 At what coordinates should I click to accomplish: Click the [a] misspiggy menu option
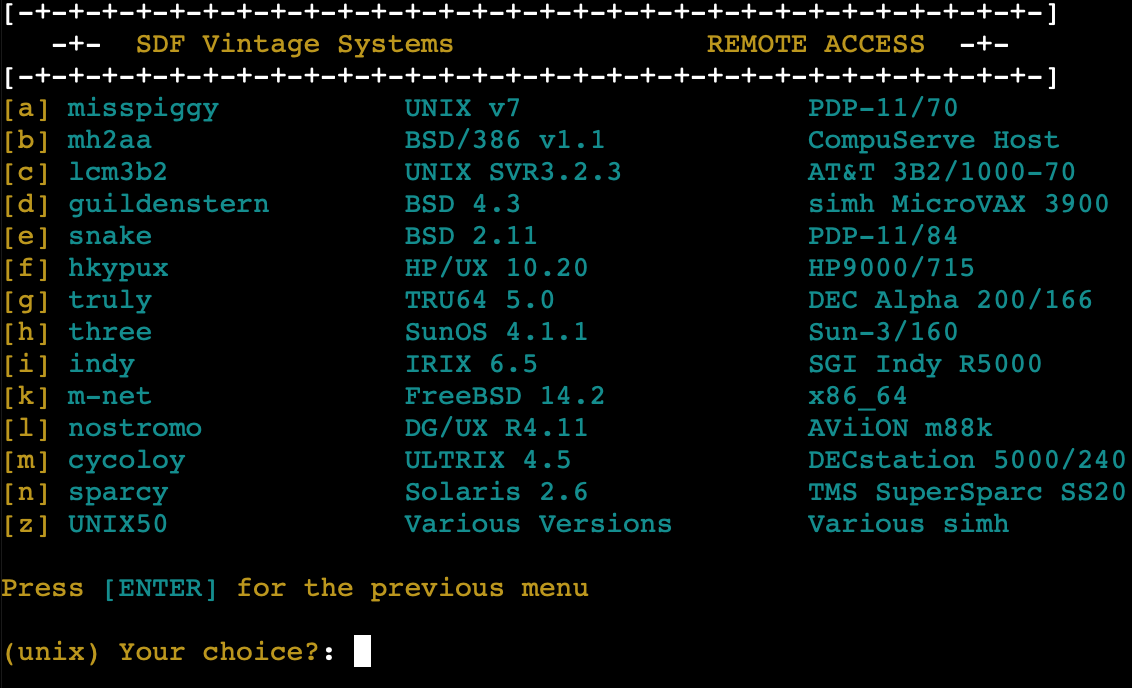coord(142,108)
